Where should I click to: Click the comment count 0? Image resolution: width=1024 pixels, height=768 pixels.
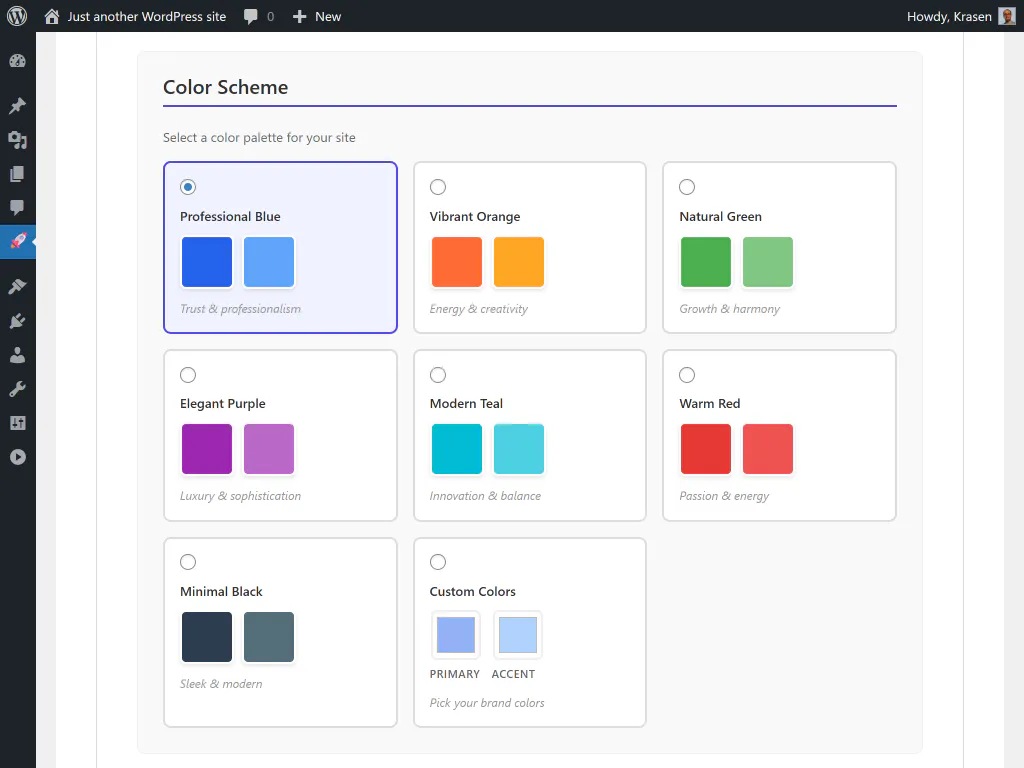pyautogui.click(x=270, y=16)
